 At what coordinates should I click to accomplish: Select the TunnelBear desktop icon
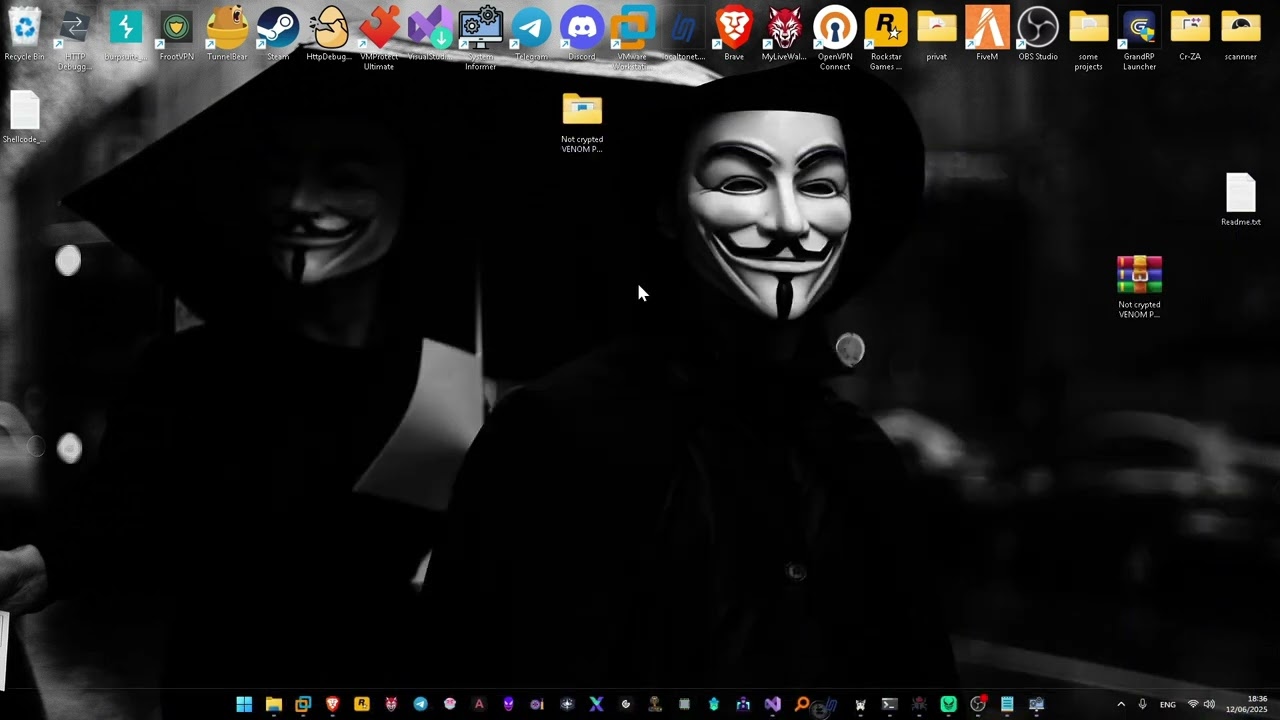[227, 34]
